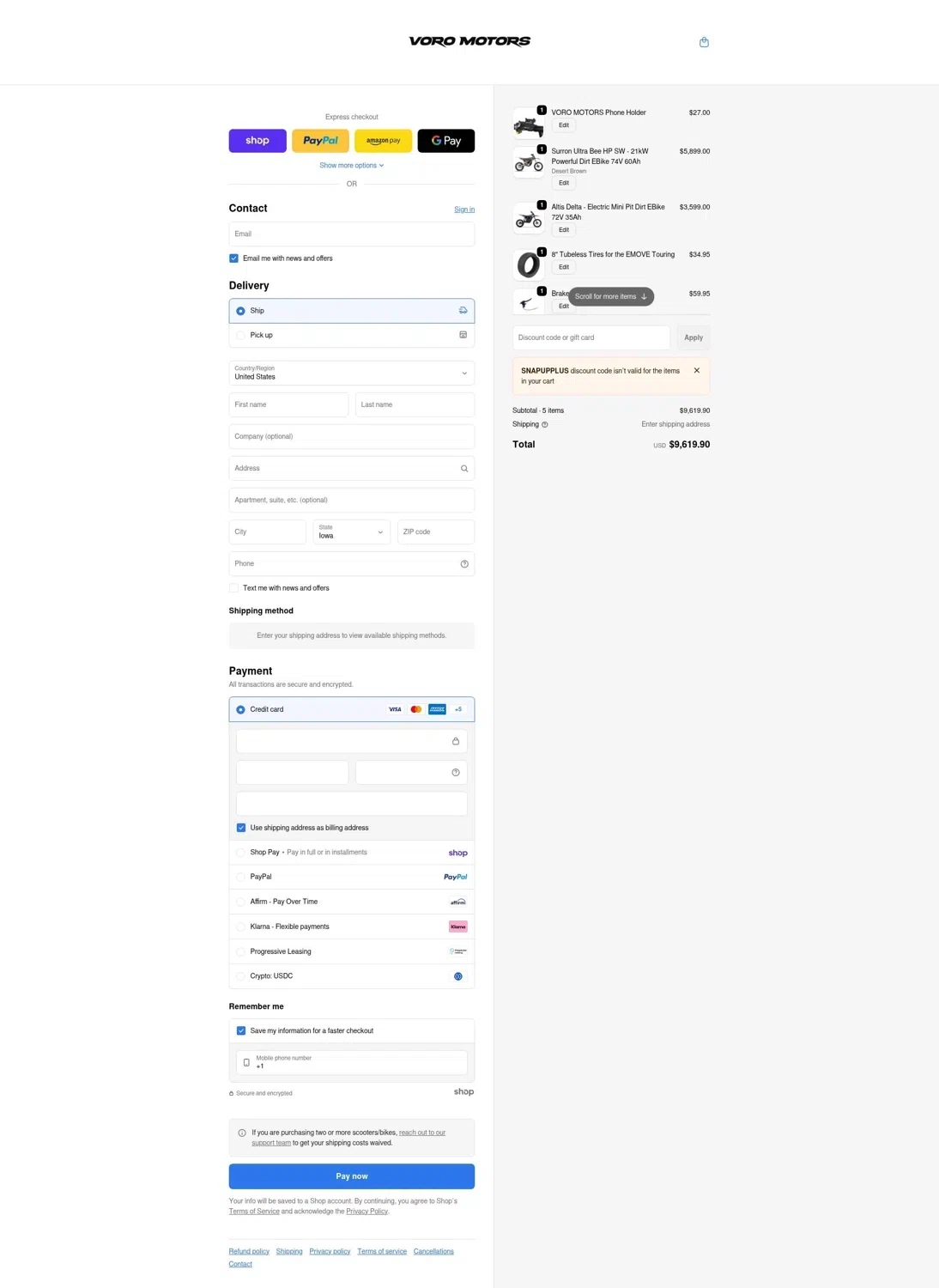The width and height of the screenshot is (939, 1288).
Task: Click the ZIP code field
Action: click(x=436, y=532)
